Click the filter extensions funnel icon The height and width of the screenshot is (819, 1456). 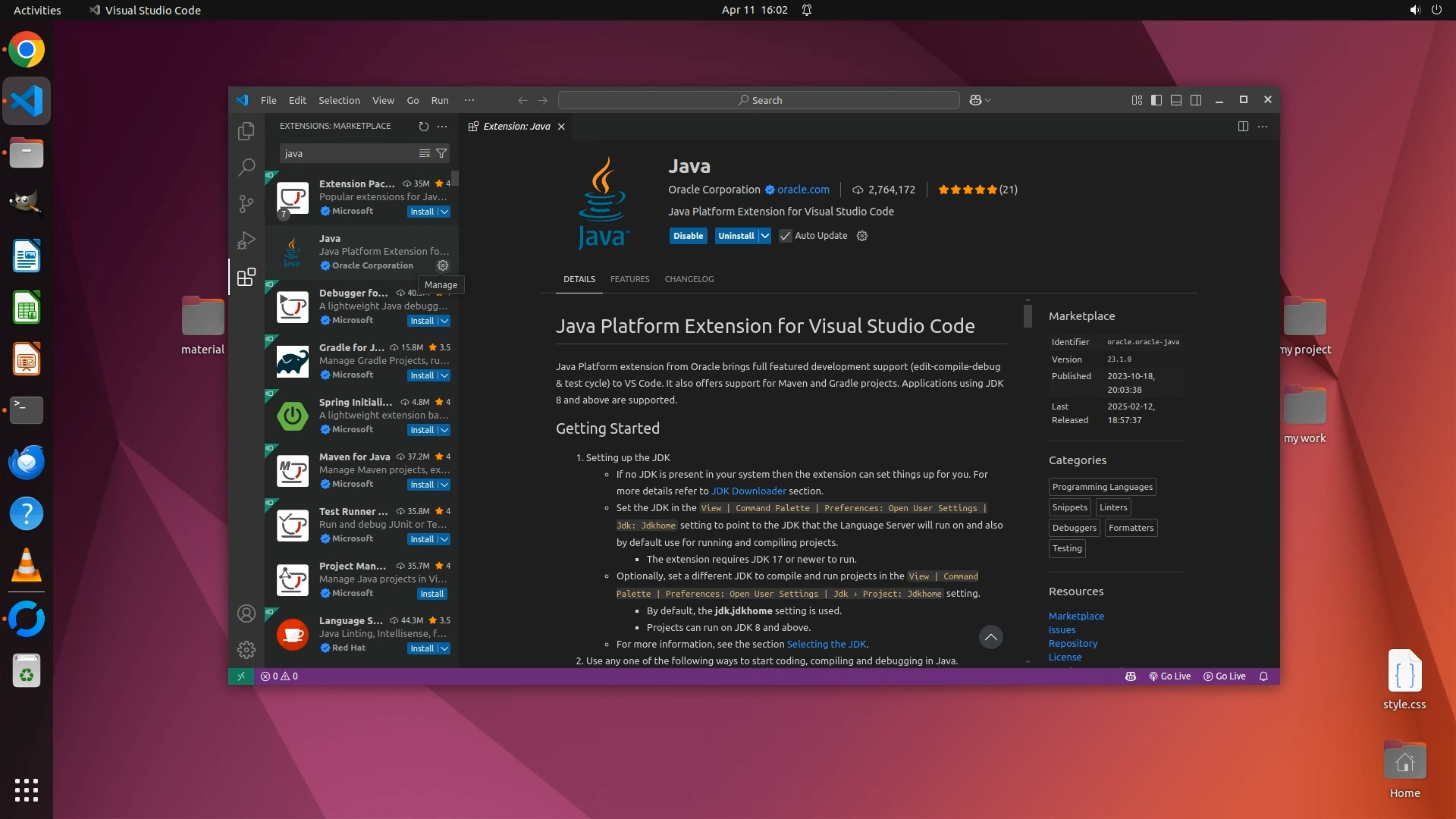tap(441, 153)
